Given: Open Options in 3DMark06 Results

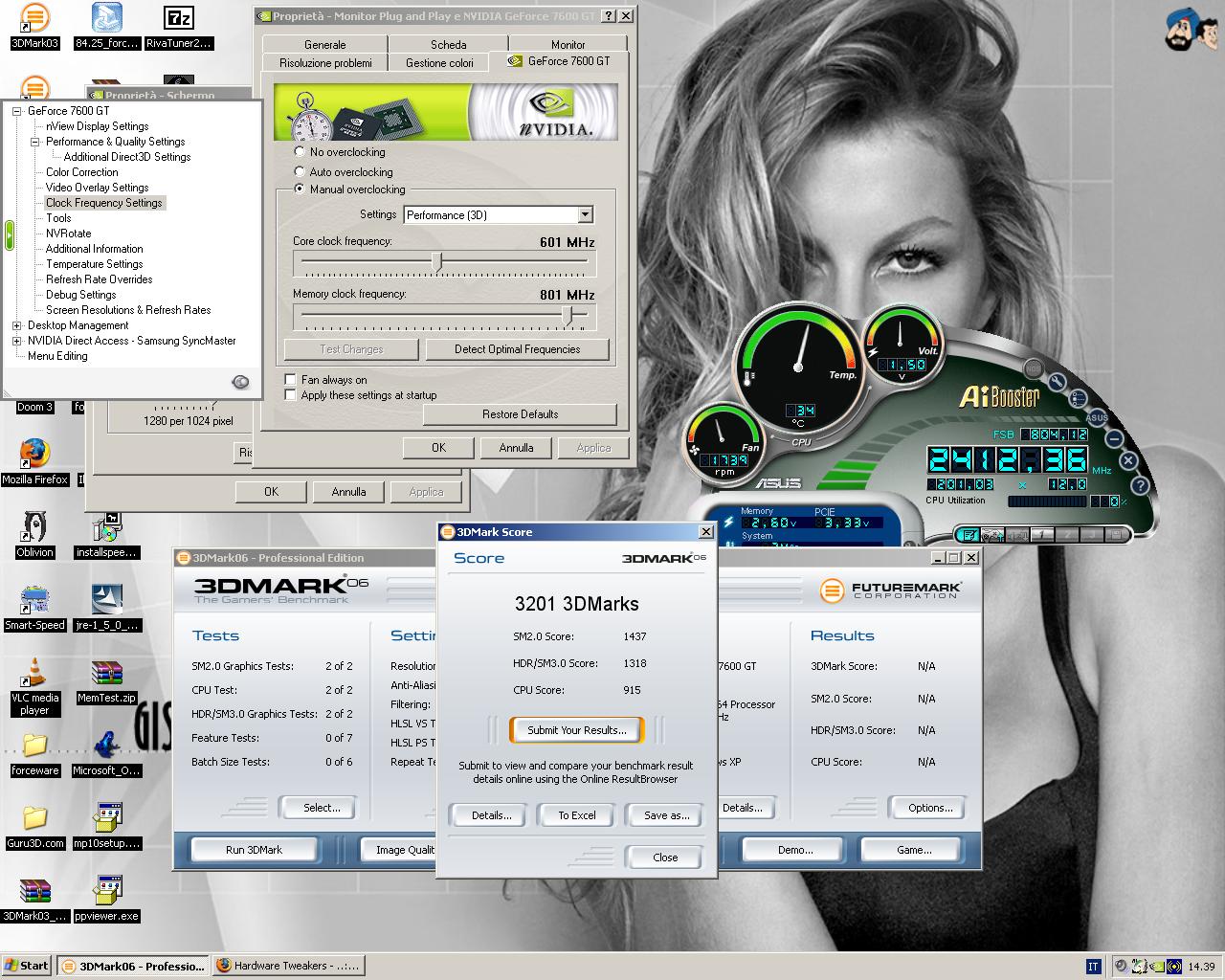Looking at the screenshot, I should pyautogui.click(x=930, y=808).
